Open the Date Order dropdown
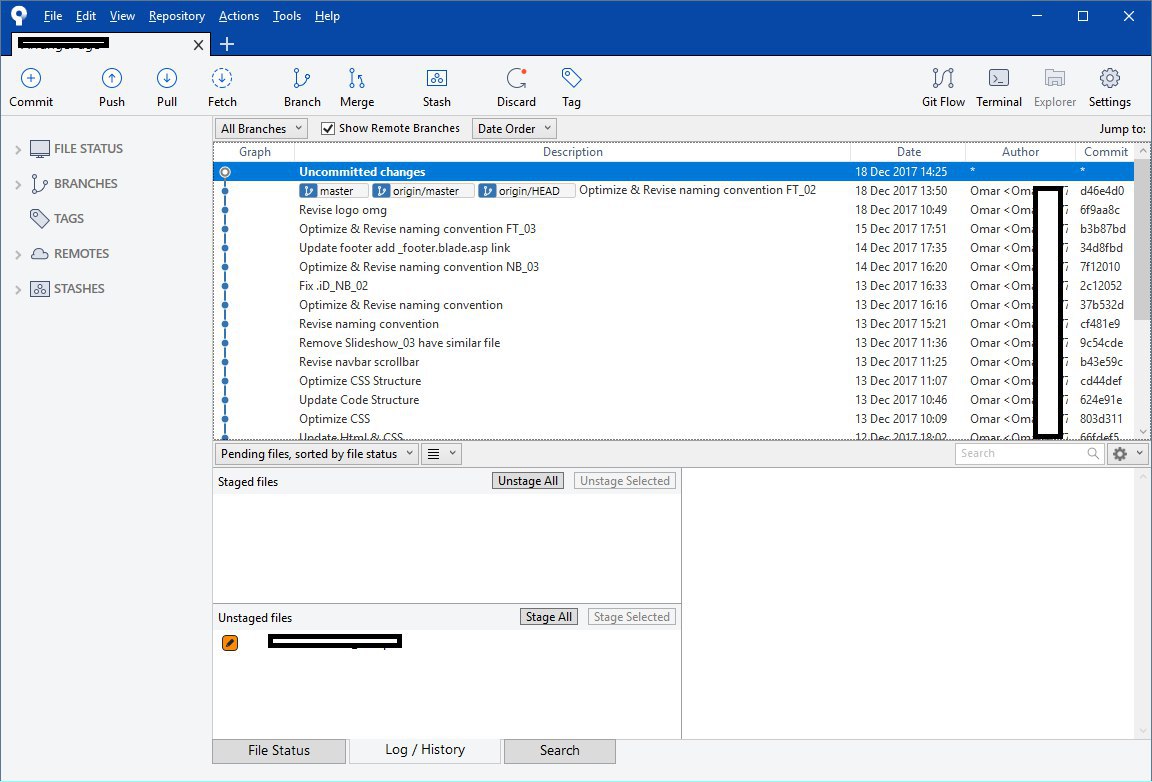Viewport: 1152px width, 782px height. coord(514,129)
